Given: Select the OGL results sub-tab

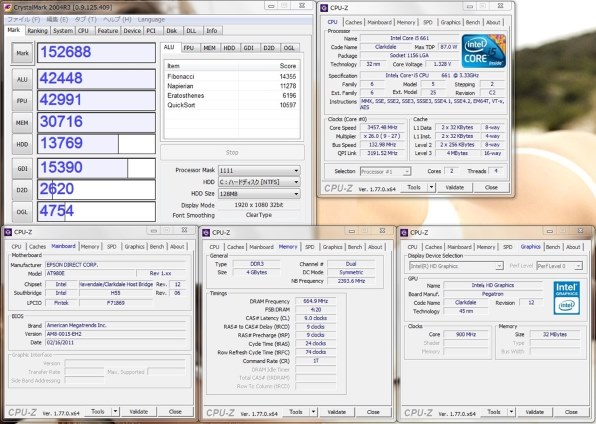Looking at the screenshot, I should [x=289, y=48].
